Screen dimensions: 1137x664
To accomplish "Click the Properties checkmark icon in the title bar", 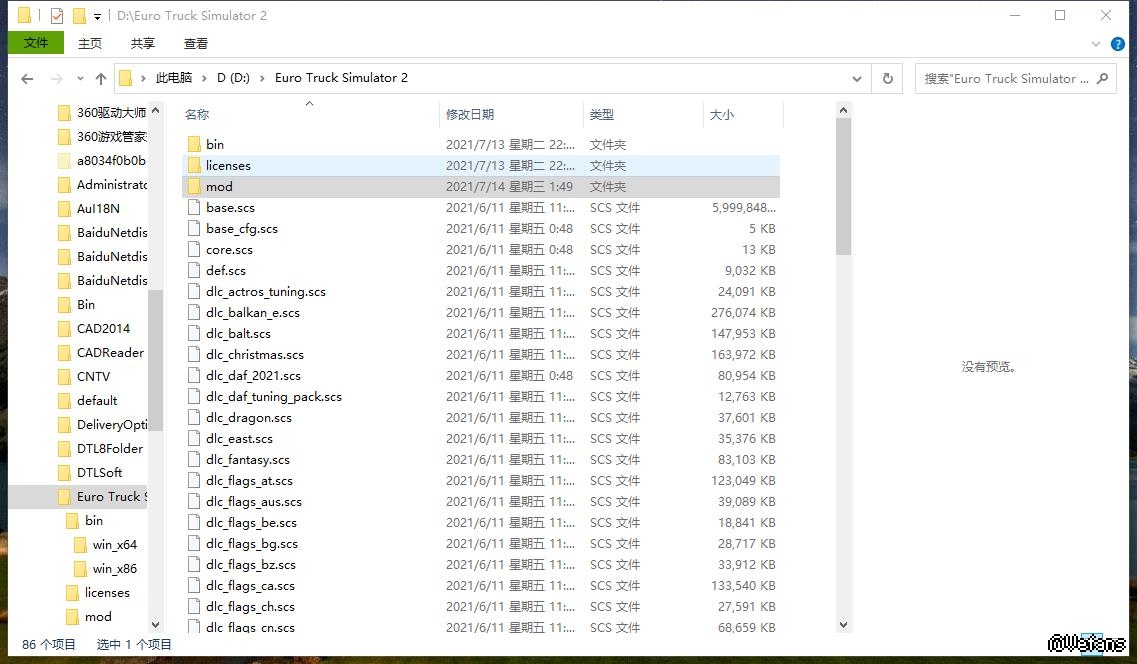I will click(56, 16).
